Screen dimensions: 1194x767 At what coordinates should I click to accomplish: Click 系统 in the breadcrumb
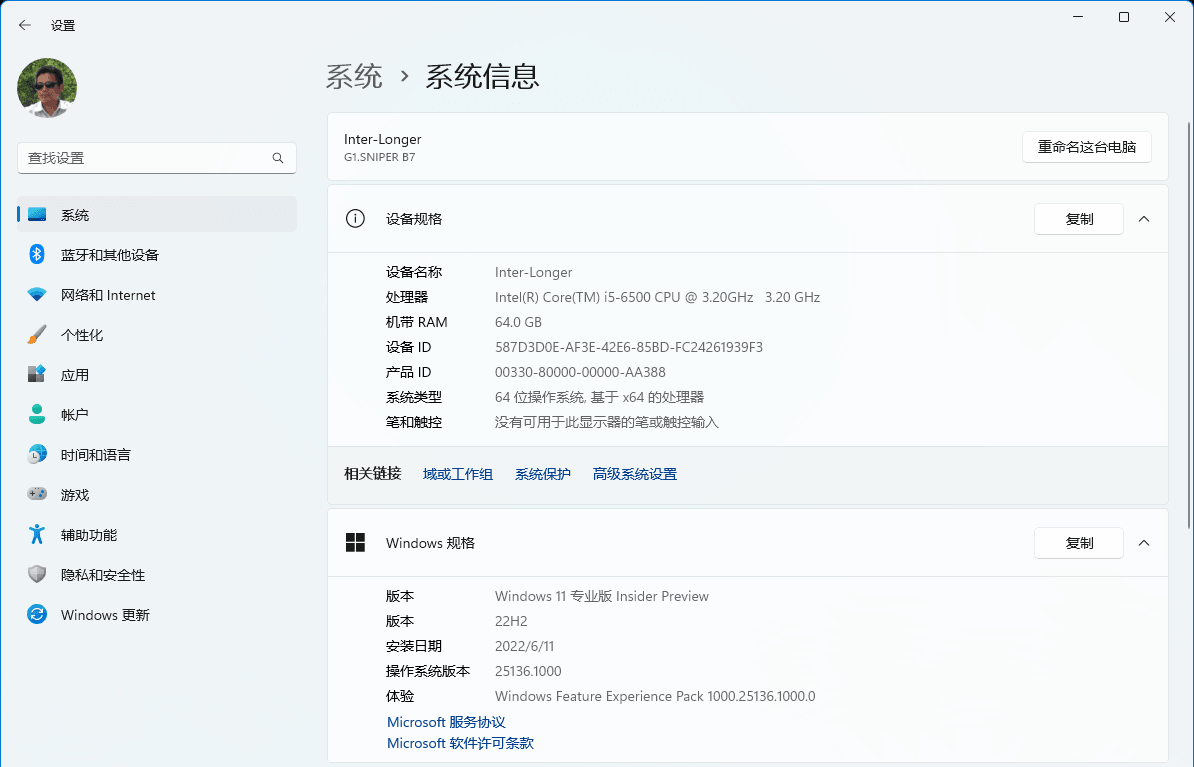click(354, 76)
